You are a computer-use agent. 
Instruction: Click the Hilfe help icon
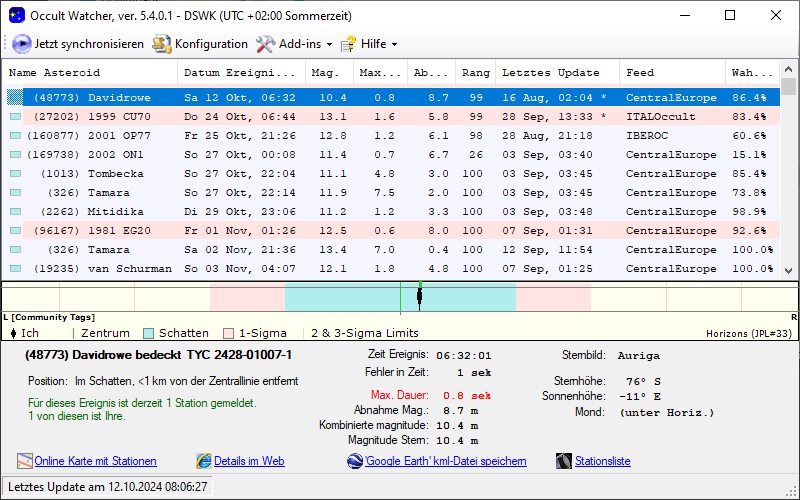pos(349,44)
